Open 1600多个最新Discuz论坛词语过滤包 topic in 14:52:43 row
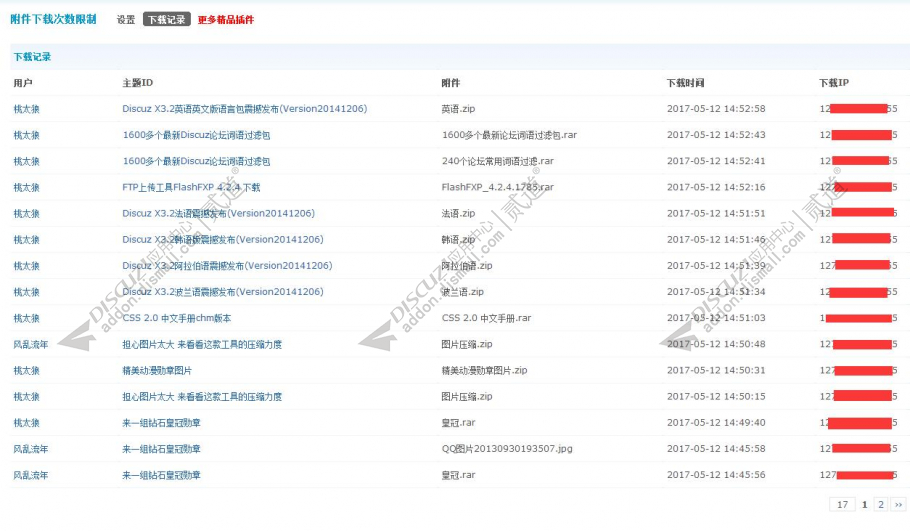Viewport: 910px width, 531px height. click(x=196, y=135)
